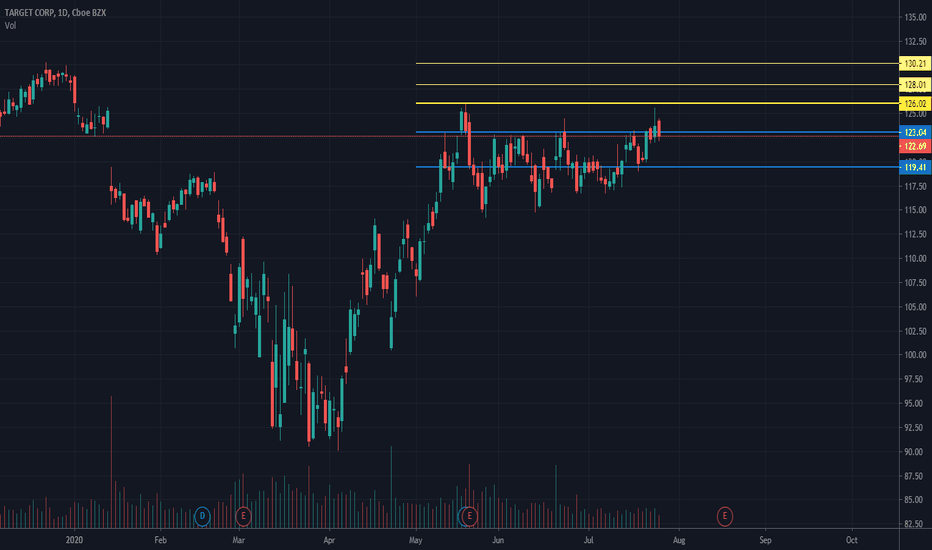
Task: Click the 92.50 price axis label
Action: click(915, 428)
